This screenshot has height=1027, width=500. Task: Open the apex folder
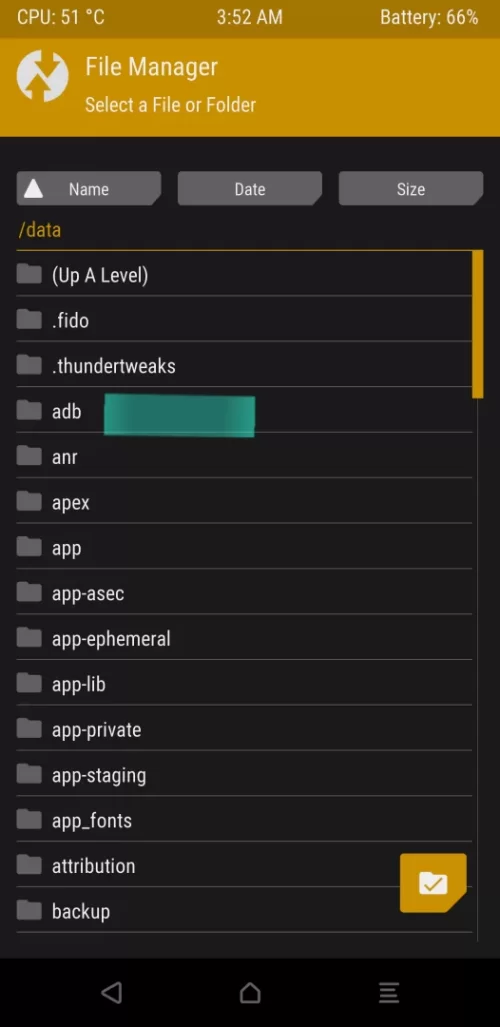[x=244, y=502]
